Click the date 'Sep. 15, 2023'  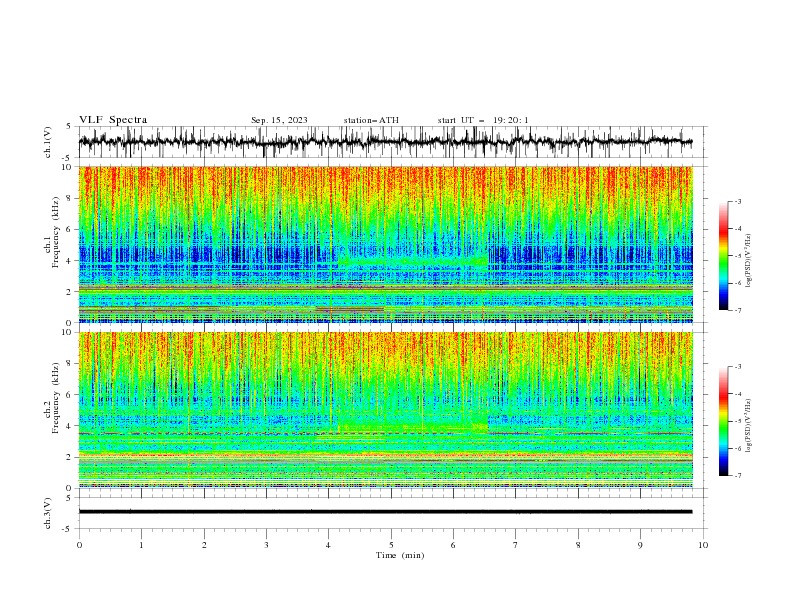click(x=279, y=120)
